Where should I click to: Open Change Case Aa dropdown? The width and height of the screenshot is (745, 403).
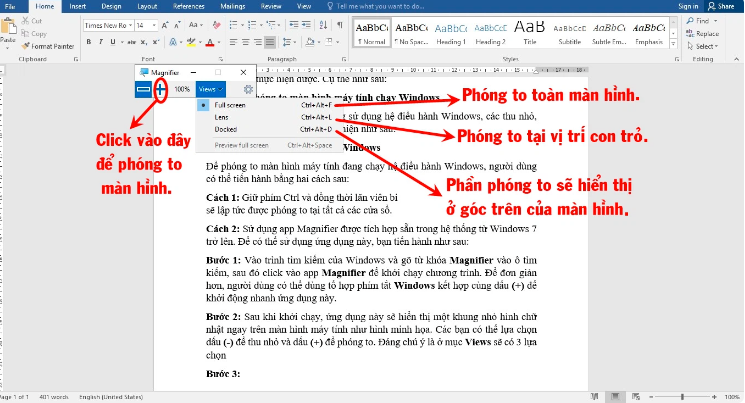(195, 25)
